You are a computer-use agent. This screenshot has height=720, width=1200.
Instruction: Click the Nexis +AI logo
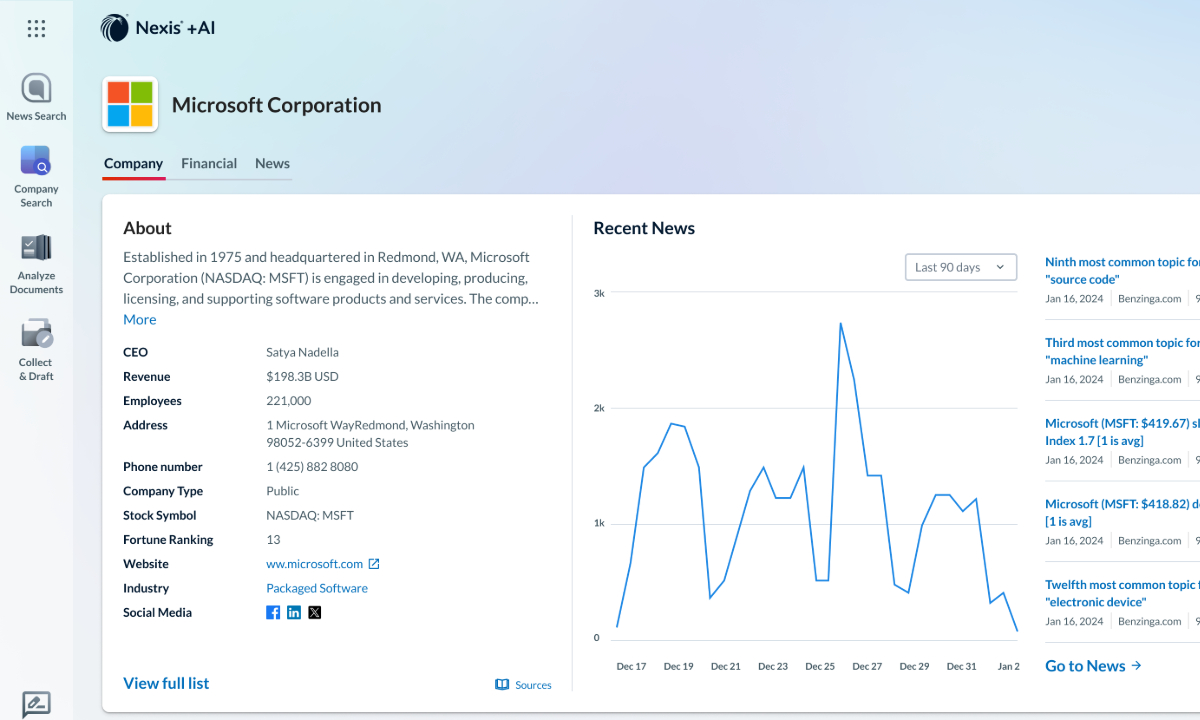pyautogui.click(x=157, y=28)
